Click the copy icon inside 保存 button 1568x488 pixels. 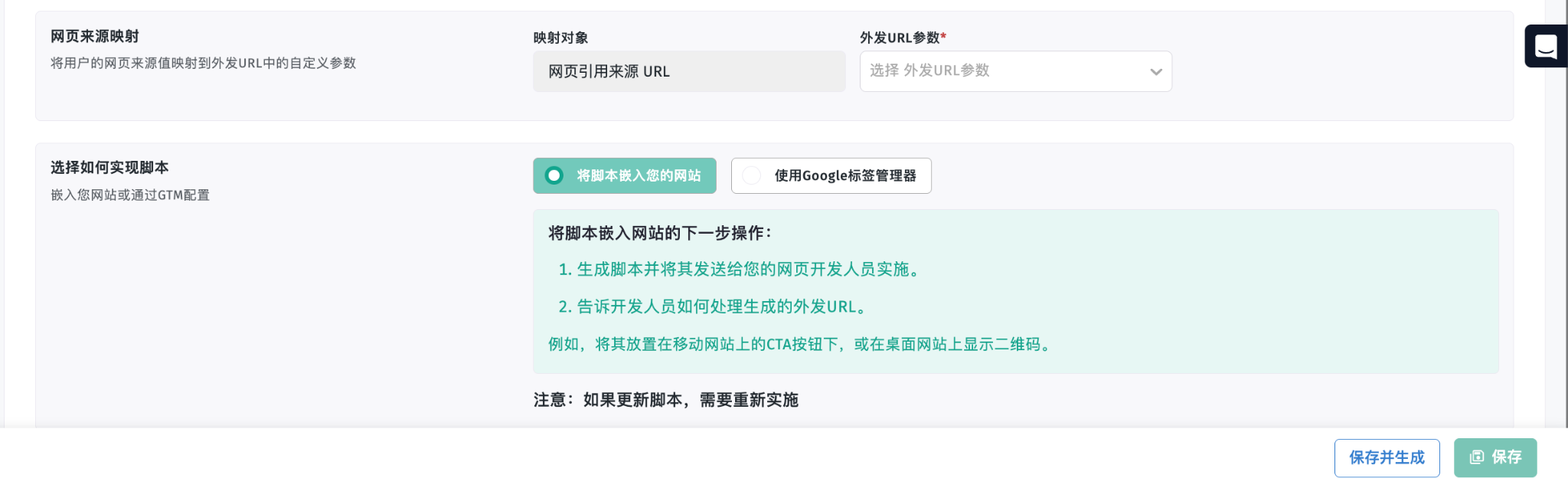1476,457
